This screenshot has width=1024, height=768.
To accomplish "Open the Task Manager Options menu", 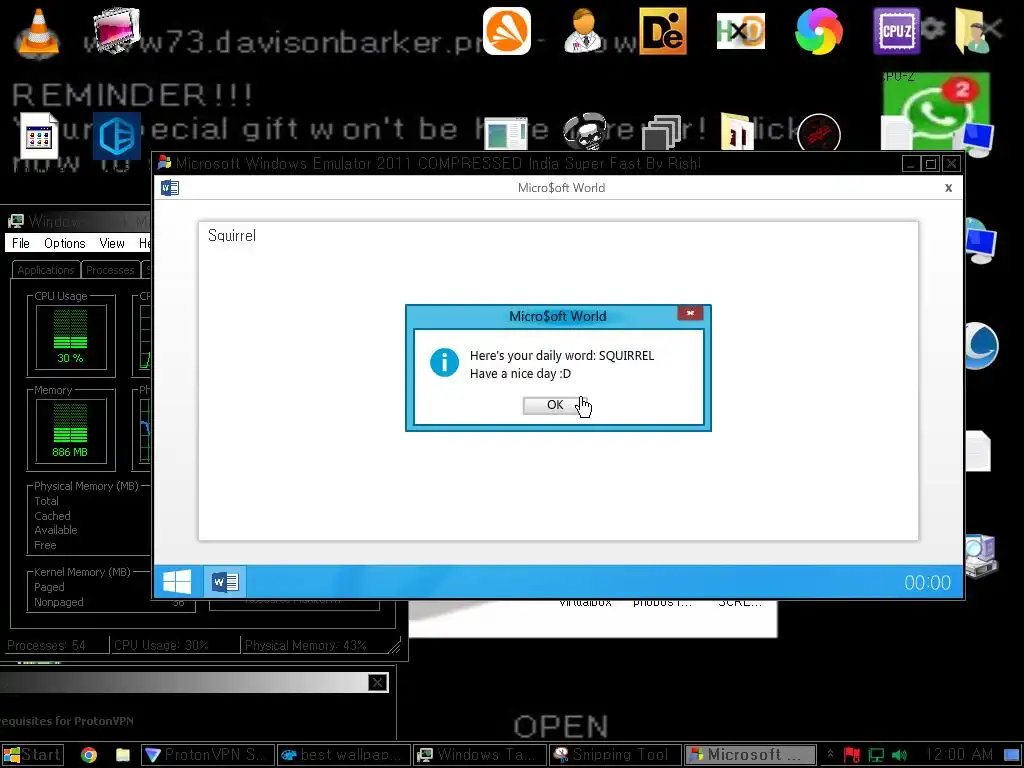I will pyautogui.click(x=65, y=243).
